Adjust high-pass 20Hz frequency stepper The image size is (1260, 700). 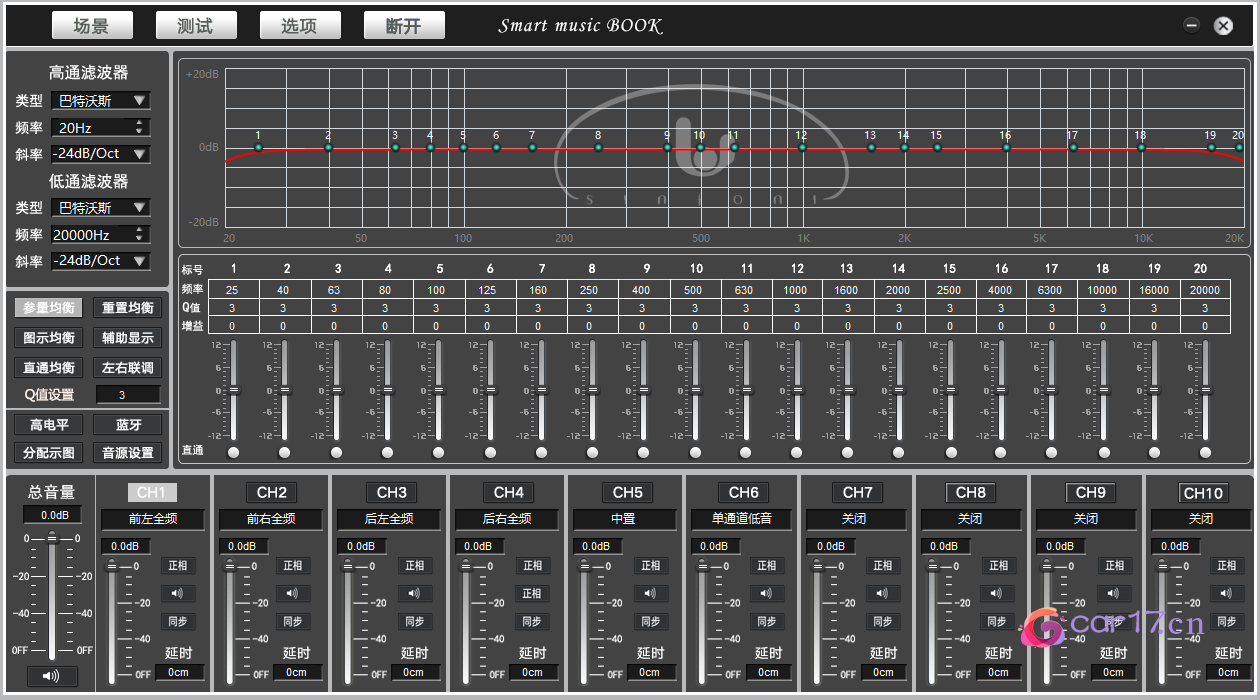click(x=140, y=127)
